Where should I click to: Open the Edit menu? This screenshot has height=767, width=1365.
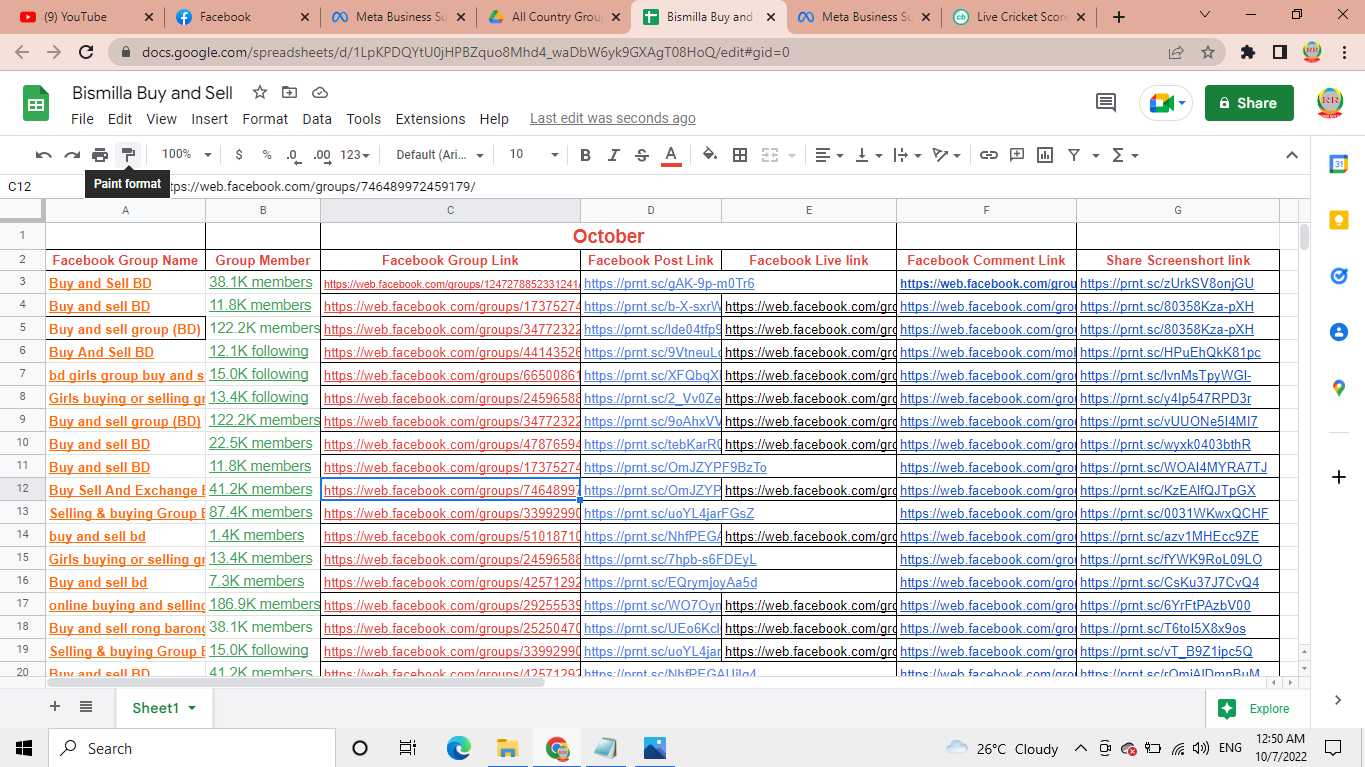click(x=120, y=118)
